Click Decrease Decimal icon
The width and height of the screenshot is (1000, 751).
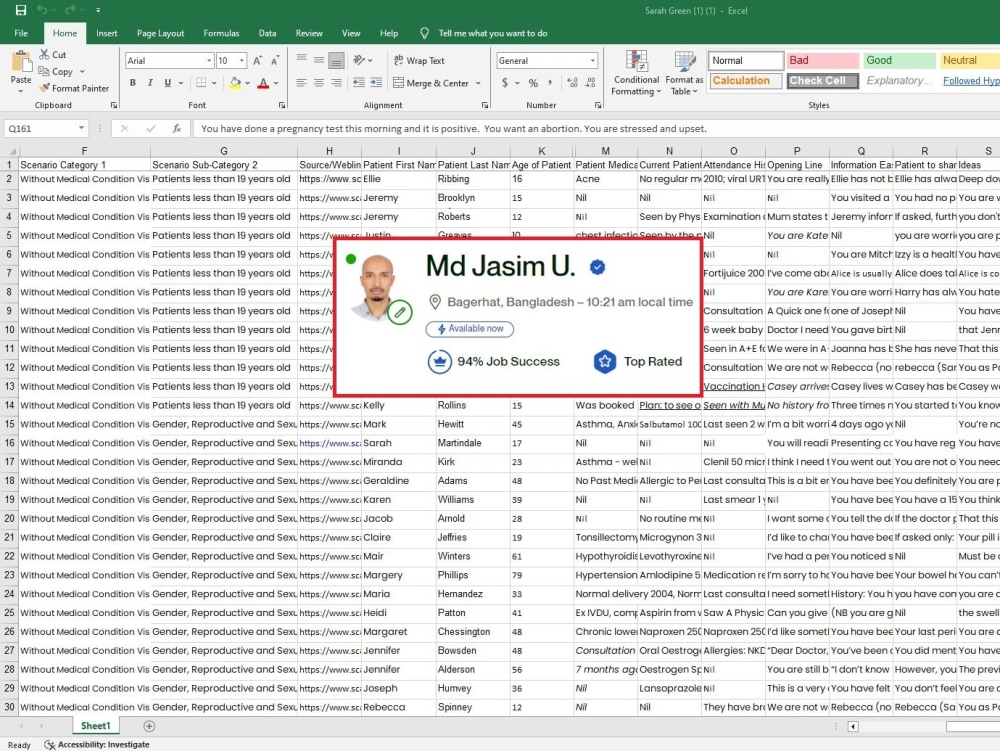tap(590, 82)
